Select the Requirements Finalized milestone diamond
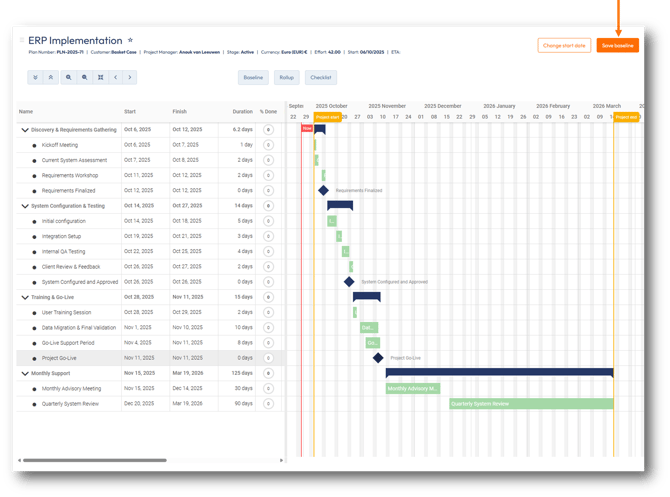This screenshot has height=497, width=670. [323, 190]
